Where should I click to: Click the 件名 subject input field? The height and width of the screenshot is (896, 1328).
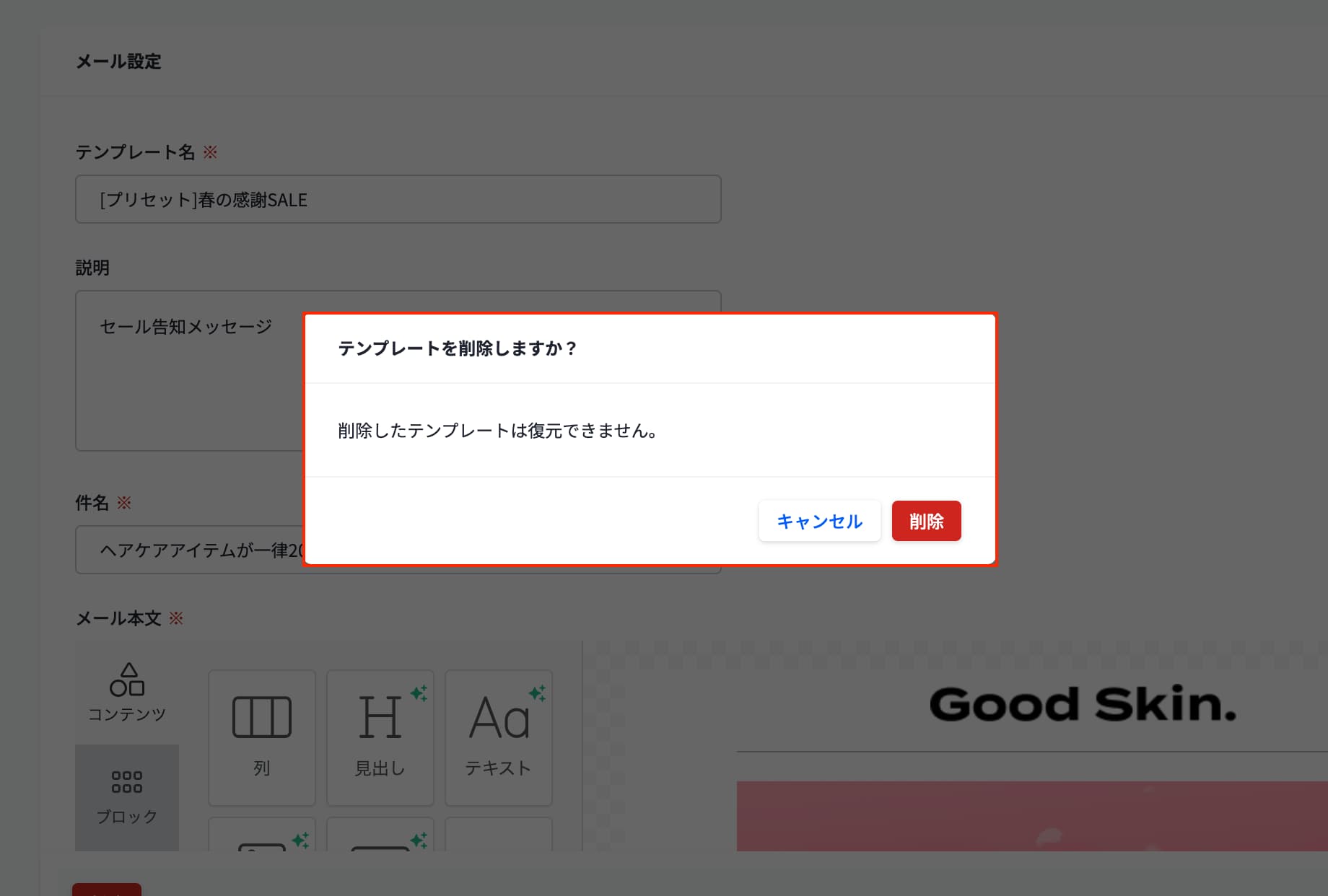coord(188,550)
